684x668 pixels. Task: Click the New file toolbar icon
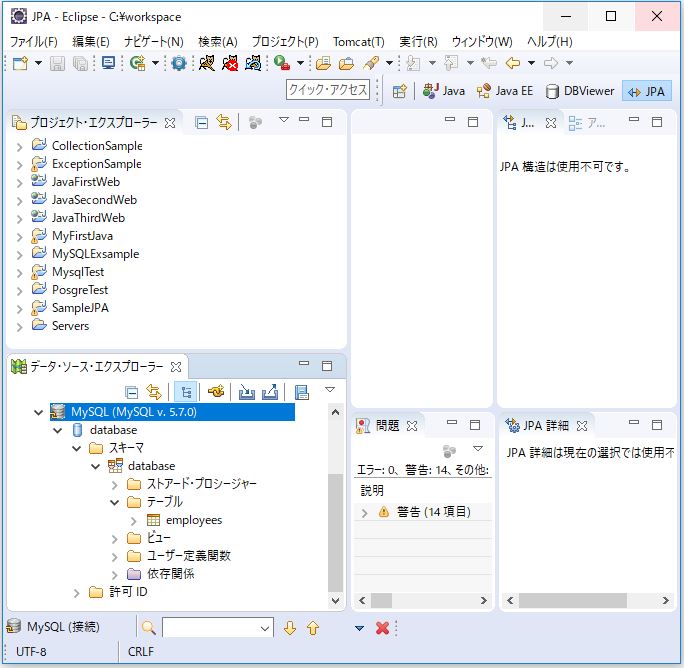point(19,63)
